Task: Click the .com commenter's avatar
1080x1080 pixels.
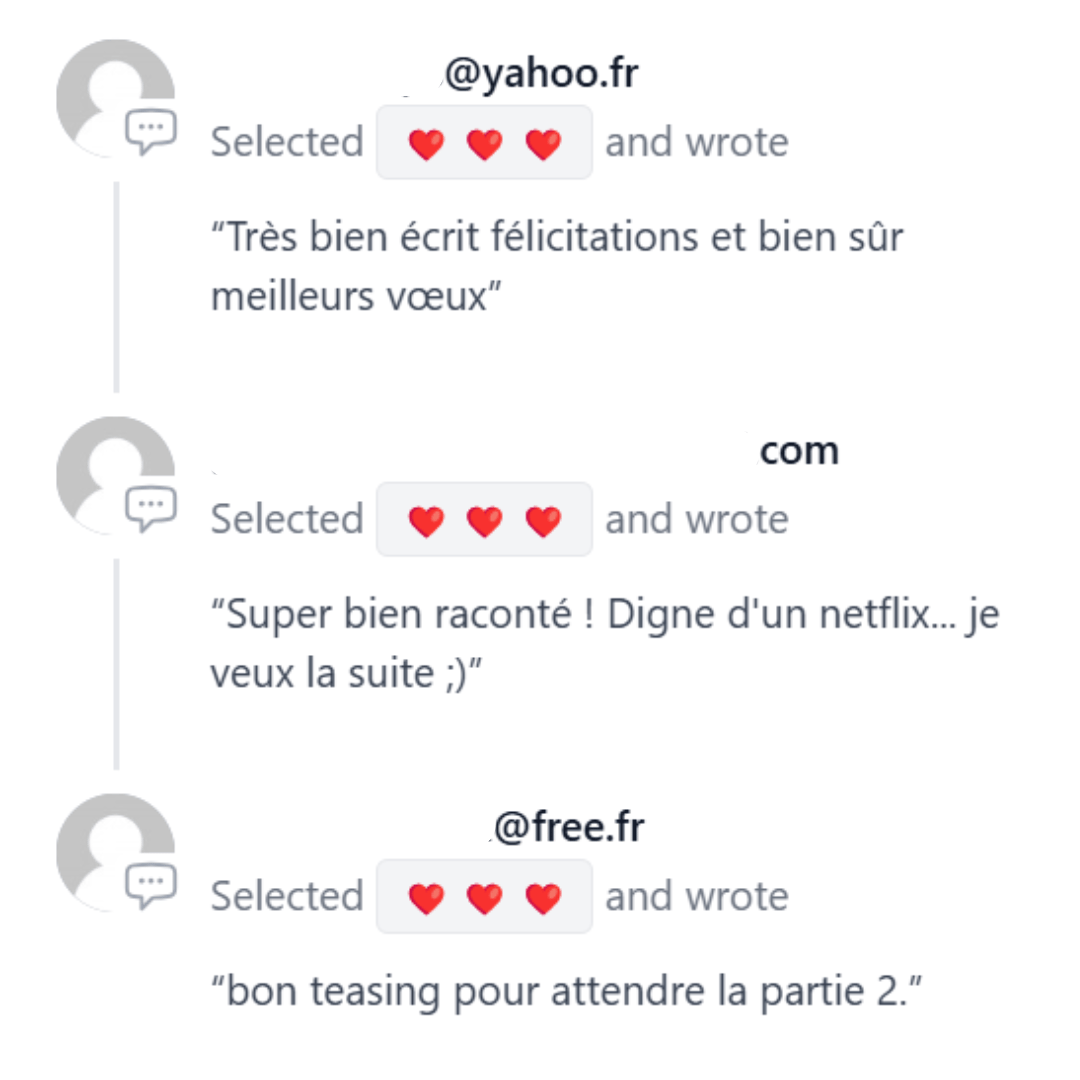Action: pyautogui.click(x=115, y=475)
